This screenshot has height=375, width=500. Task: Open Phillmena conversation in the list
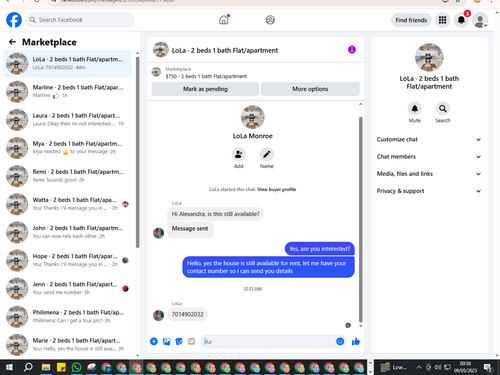coord(67,316)
